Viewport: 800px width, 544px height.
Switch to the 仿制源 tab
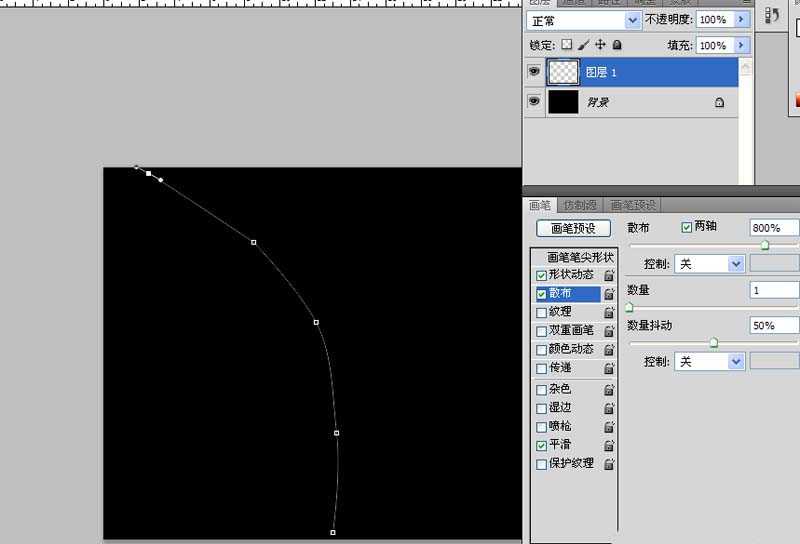click(581, 205)
